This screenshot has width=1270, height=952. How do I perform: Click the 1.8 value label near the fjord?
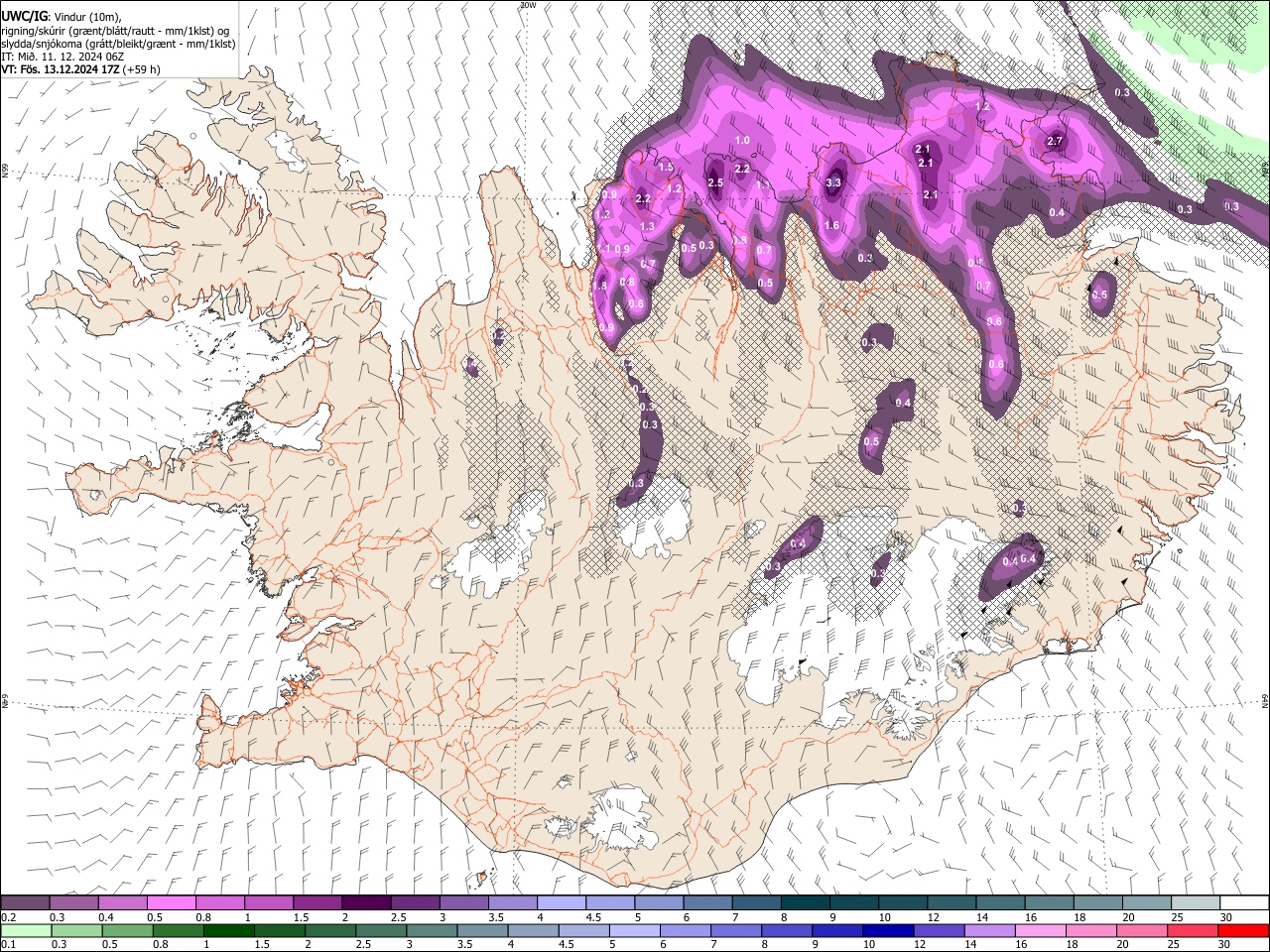(600, 286)
